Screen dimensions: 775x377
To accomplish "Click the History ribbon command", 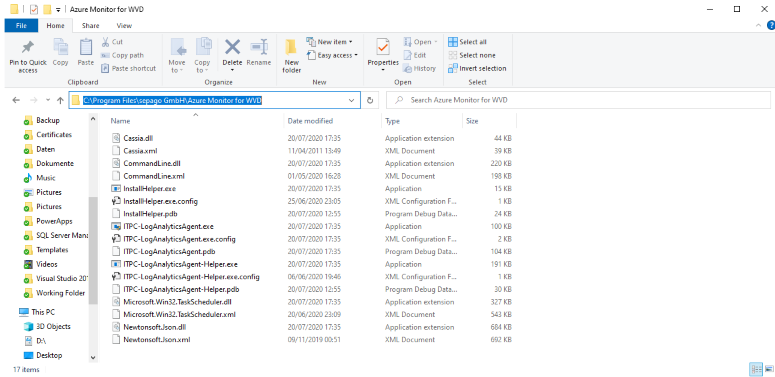I will pos(420,69).
